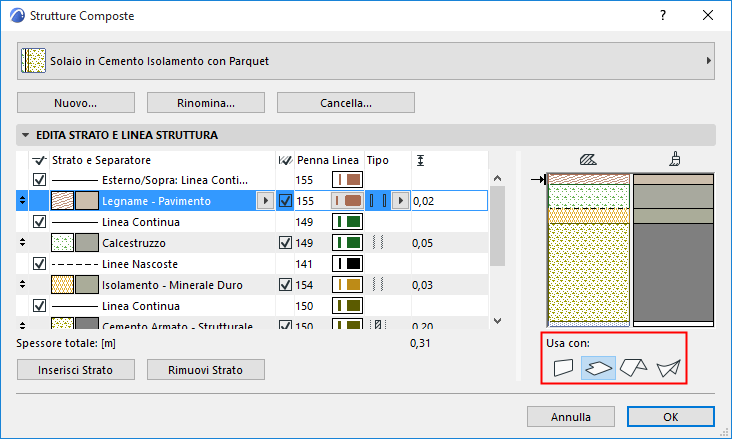The width and height of the screenshot is (732, 439).
Task: Click the layer list scroll down arrow
Action: (x=498, y=321)
